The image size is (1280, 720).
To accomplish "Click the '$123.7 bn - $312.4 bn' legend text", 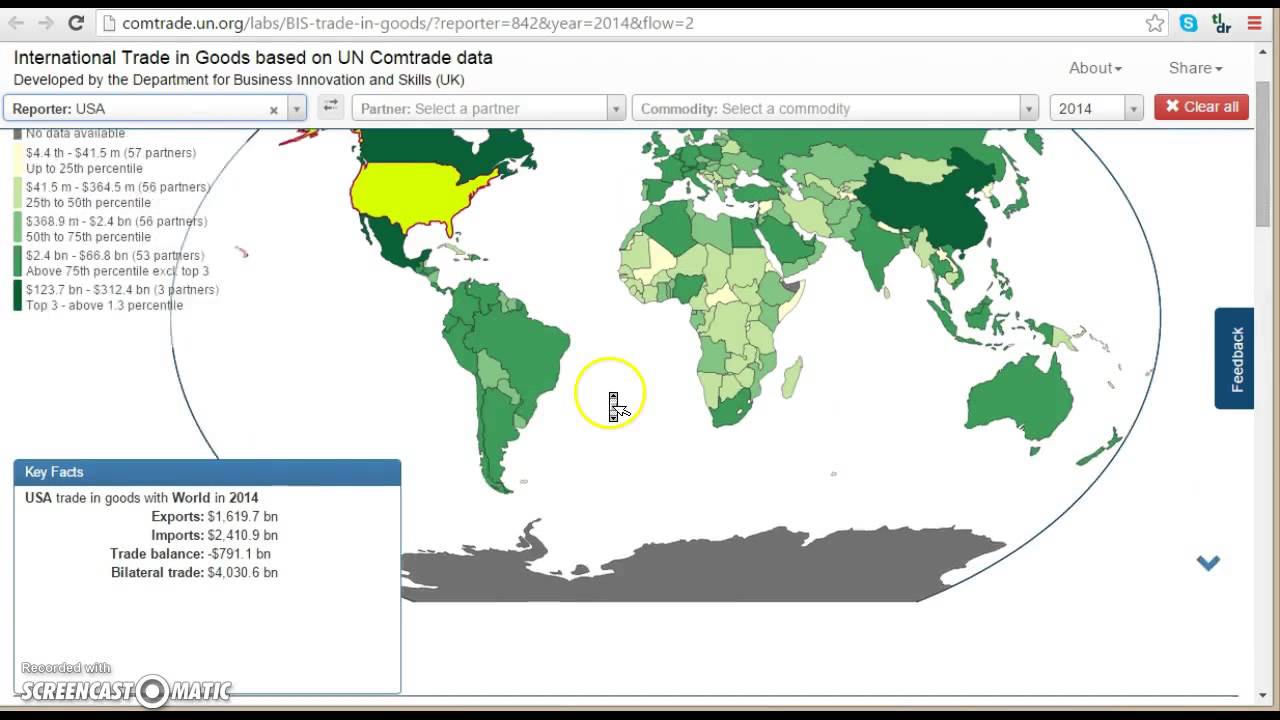I will click(x=122, y=289).
